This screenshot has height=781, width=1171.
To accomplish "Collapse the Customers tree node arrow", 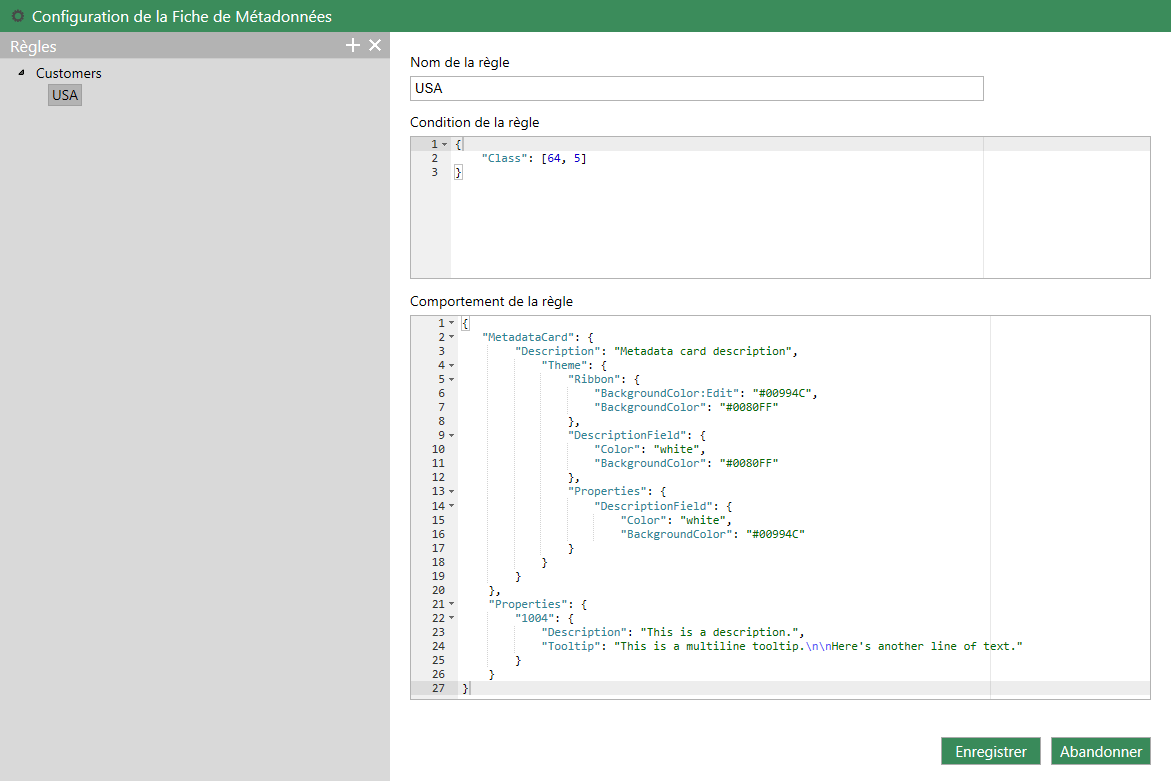I will 22,73.
